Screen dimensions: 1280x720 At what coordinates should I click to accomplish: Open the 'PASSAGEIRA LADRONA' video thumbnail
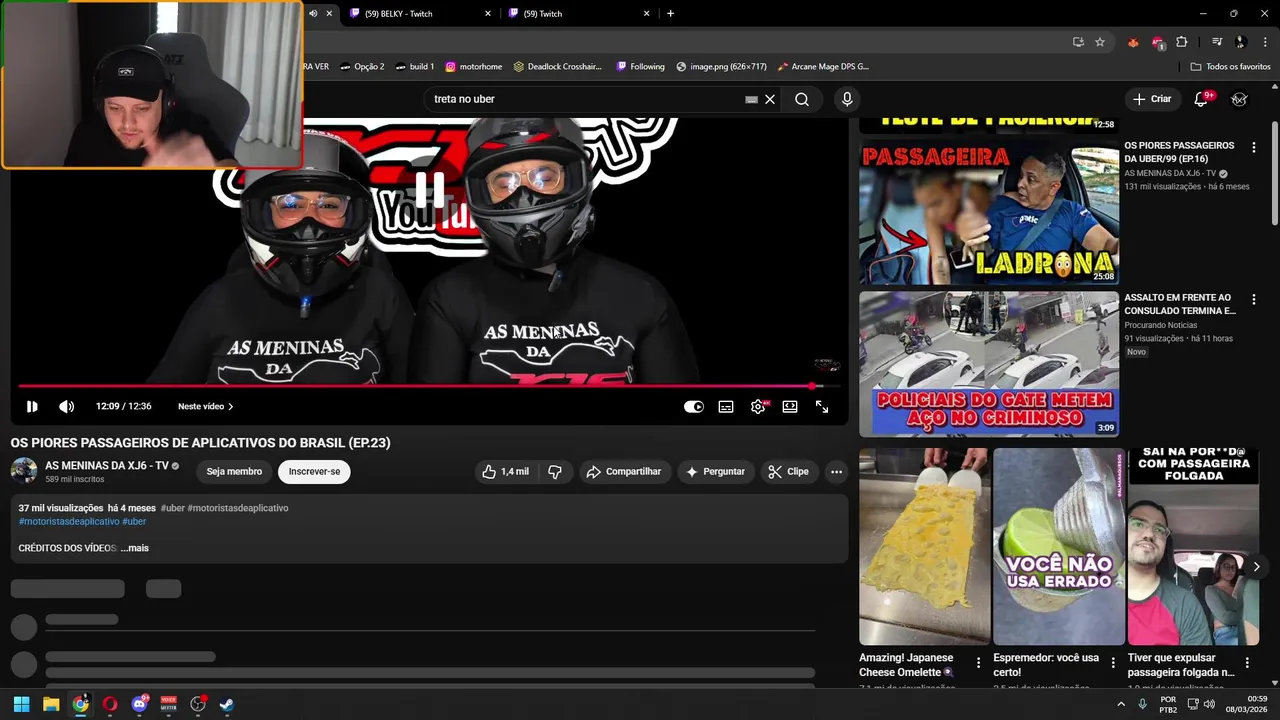click(989, 212)
